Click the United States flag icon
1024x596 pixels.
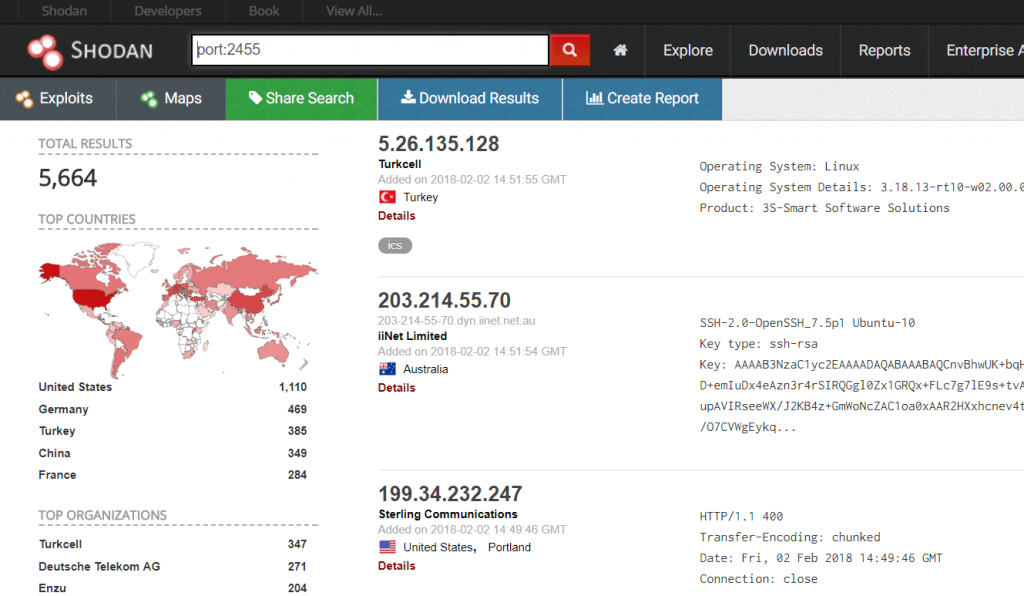click(387, 547)
